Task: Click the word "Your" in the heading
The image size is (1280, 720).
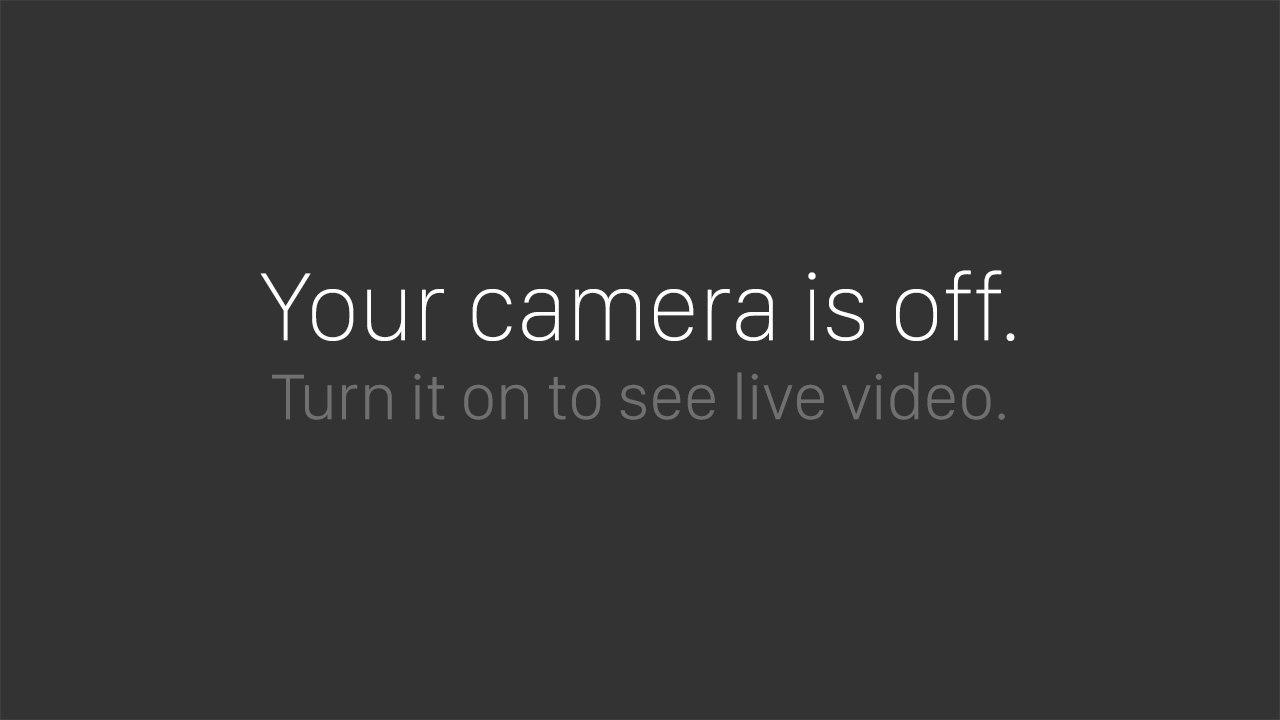Action: pyautogui.click(x=351, y=307)
